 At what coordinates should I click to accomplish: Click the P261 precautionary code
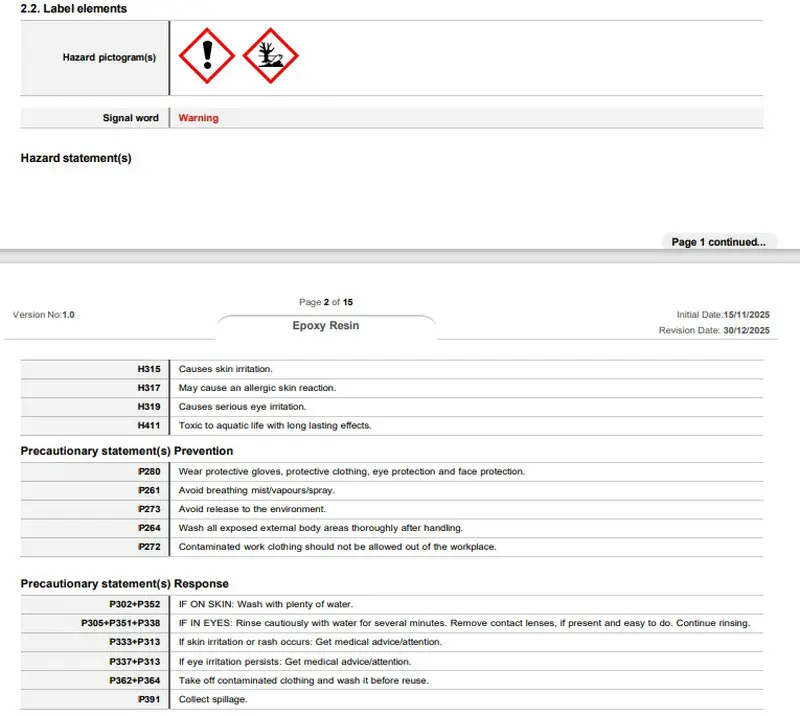coord(149,490)
